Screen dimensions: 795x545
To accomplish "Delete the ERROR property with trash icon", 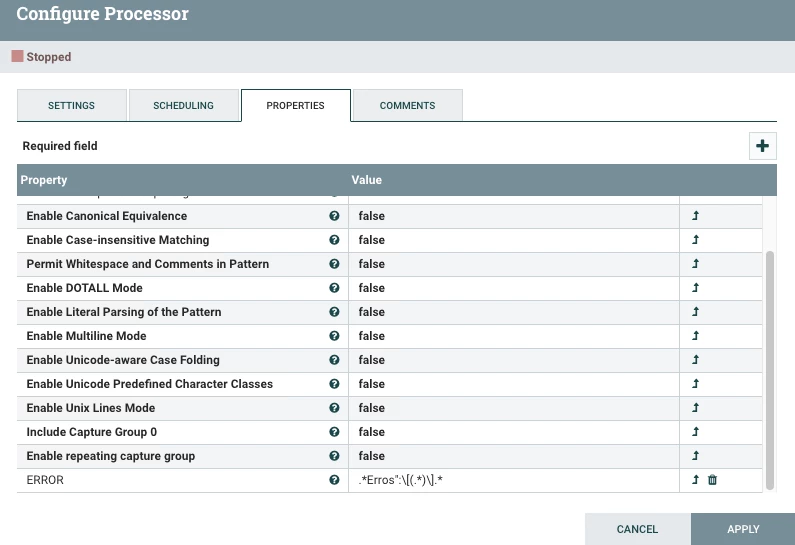I will point(712,480).
